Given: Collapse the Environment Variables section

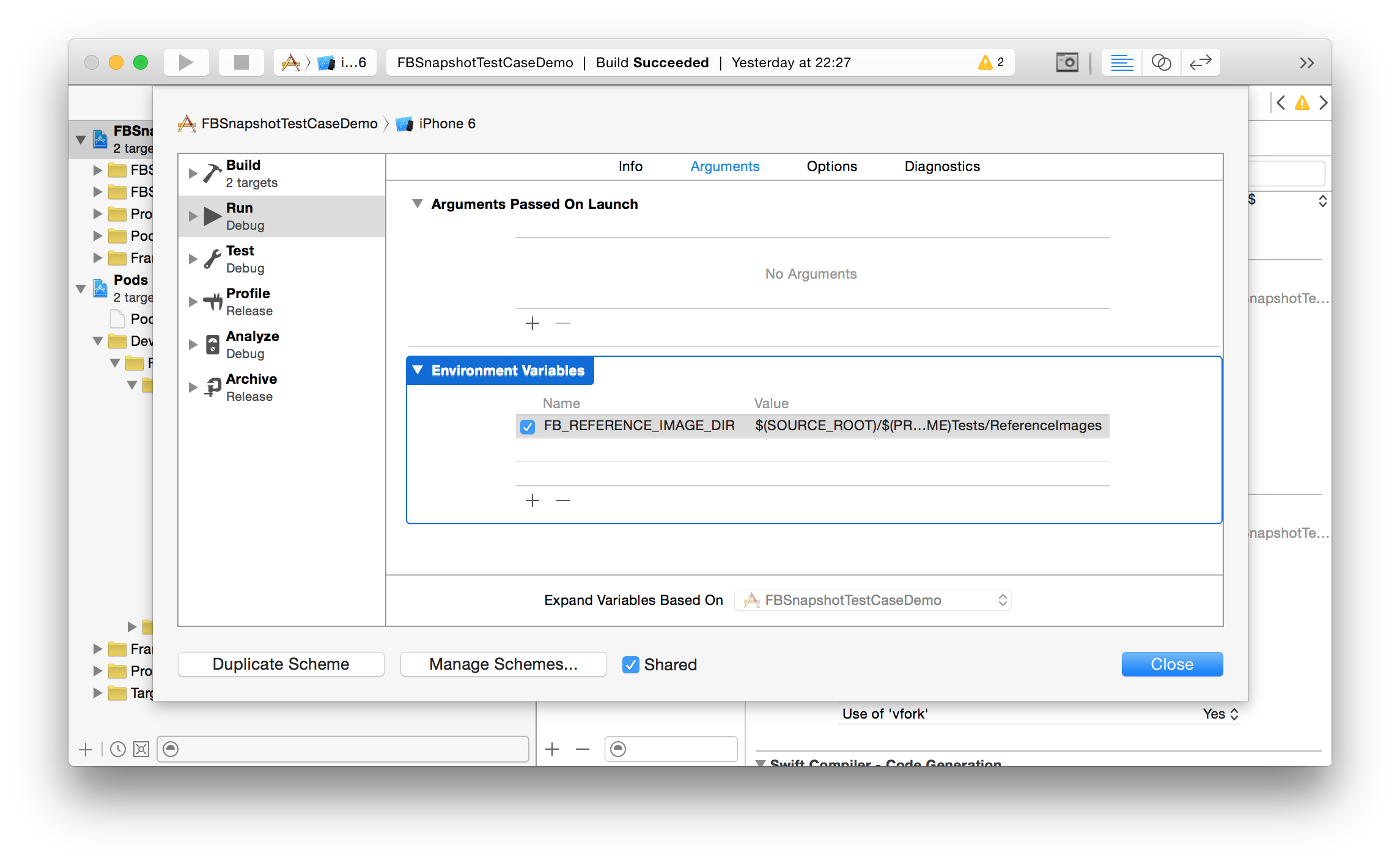Looking at the screenshot, I should 418,370.
